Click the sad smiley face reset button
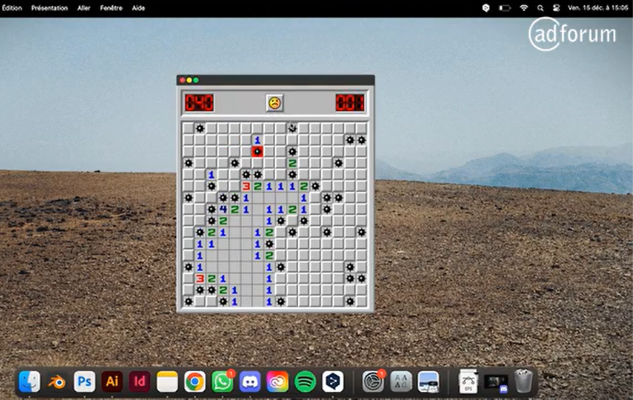Screen dimensions: 633x400 tap(273, 102)
